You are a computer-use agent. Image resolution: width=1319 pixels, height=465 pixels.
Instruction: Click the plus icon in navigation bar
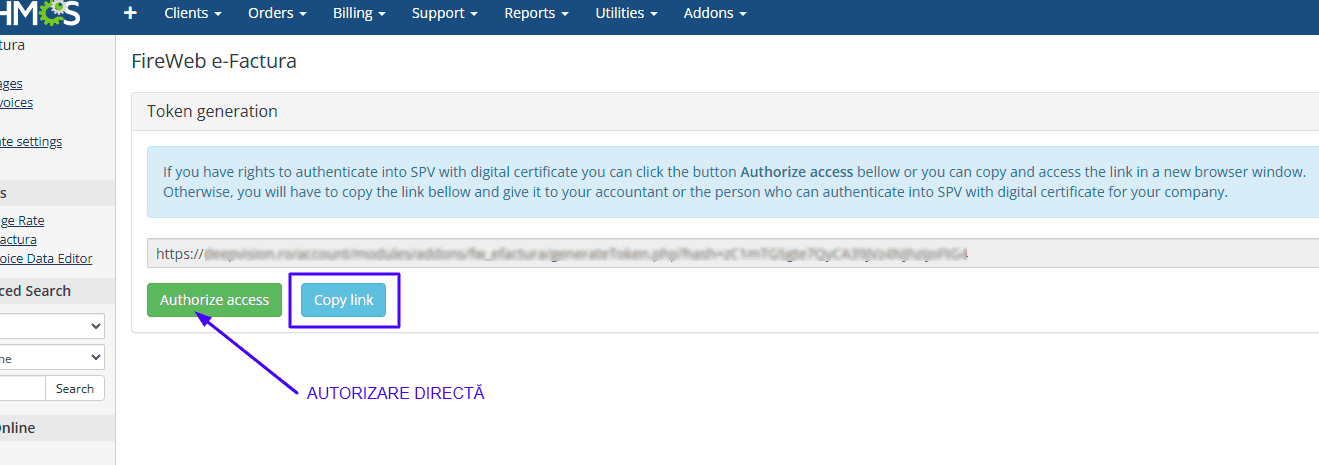pos(130,14)
